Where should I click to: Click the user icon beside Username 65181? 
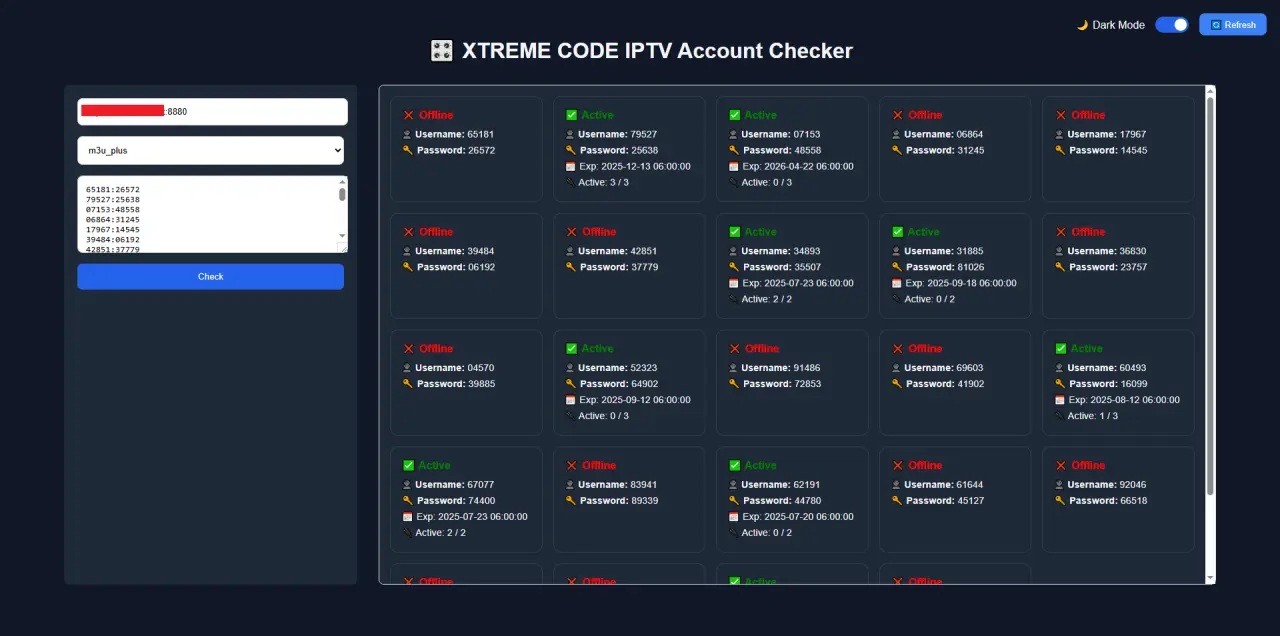(407, 134)
